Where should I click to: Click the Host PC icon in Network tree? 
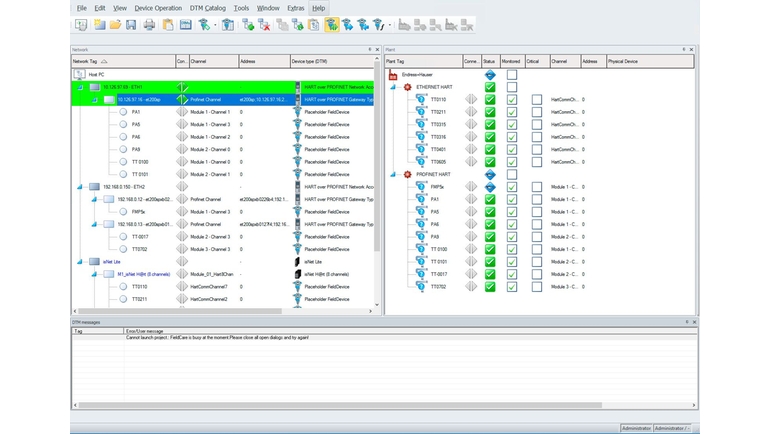80,74
